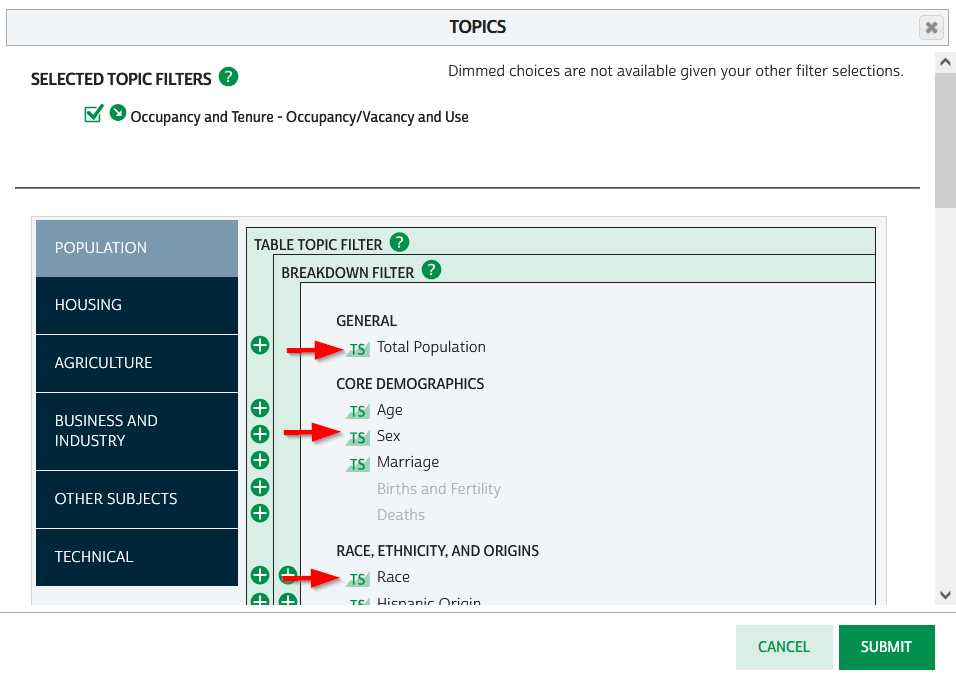Switch to the HOUSING category tab

coord(136,305)
